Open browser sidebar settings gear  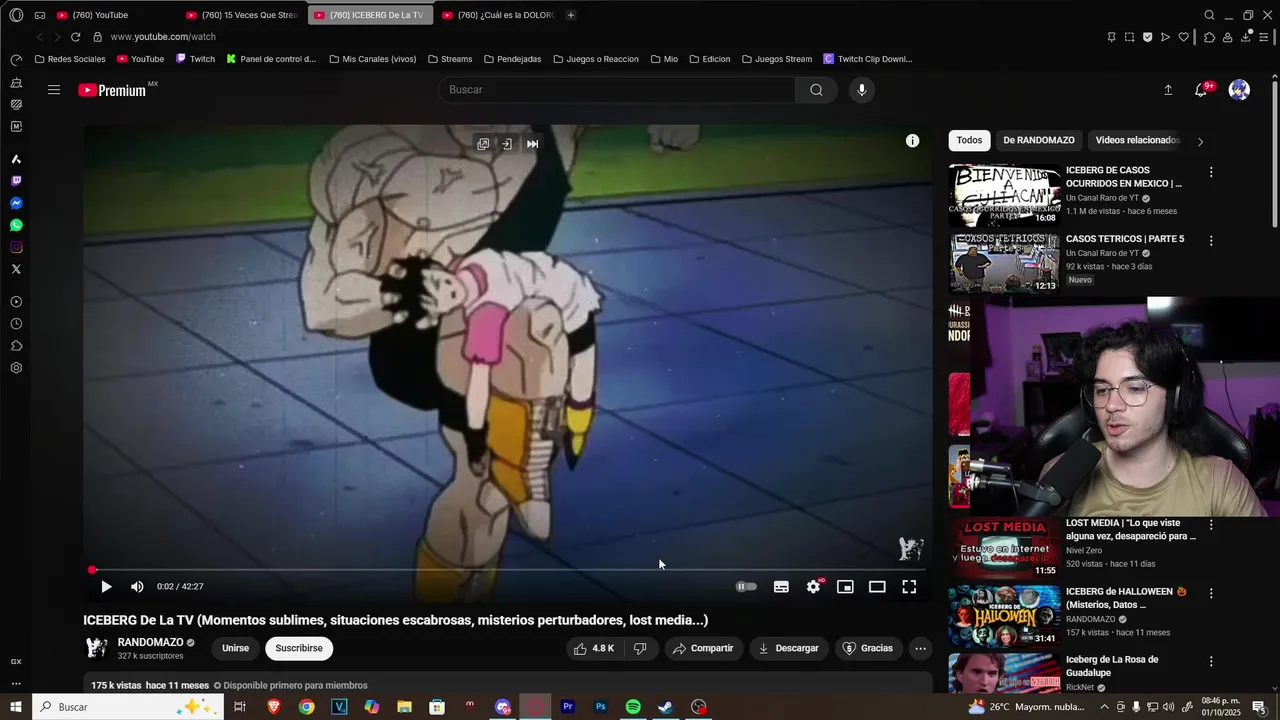16,368
